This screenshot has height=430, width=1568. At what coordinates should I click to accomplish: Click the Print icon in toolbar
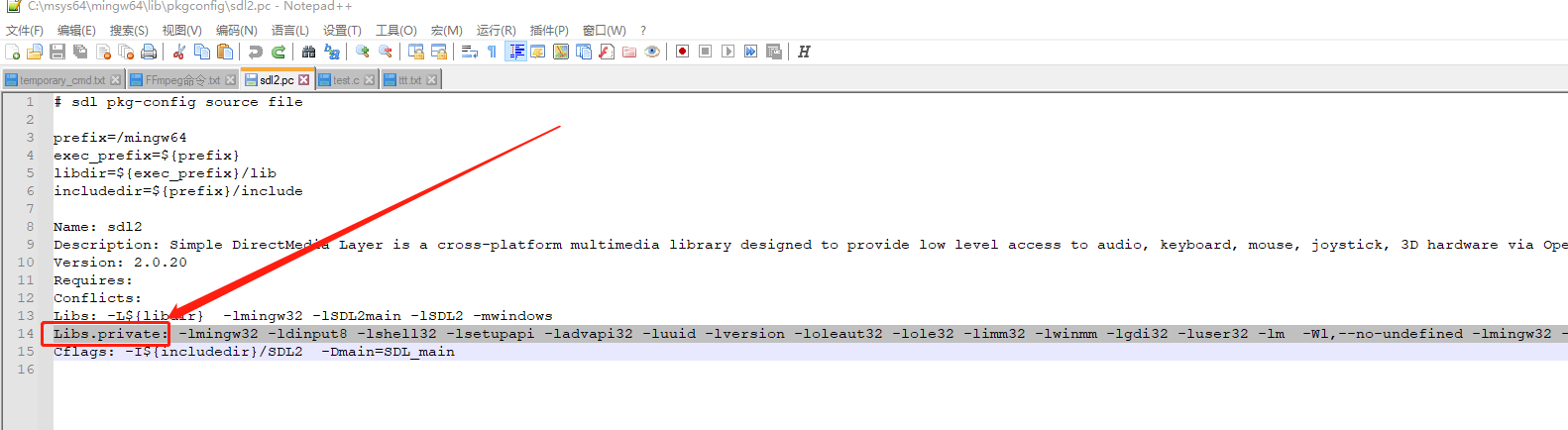149,52
